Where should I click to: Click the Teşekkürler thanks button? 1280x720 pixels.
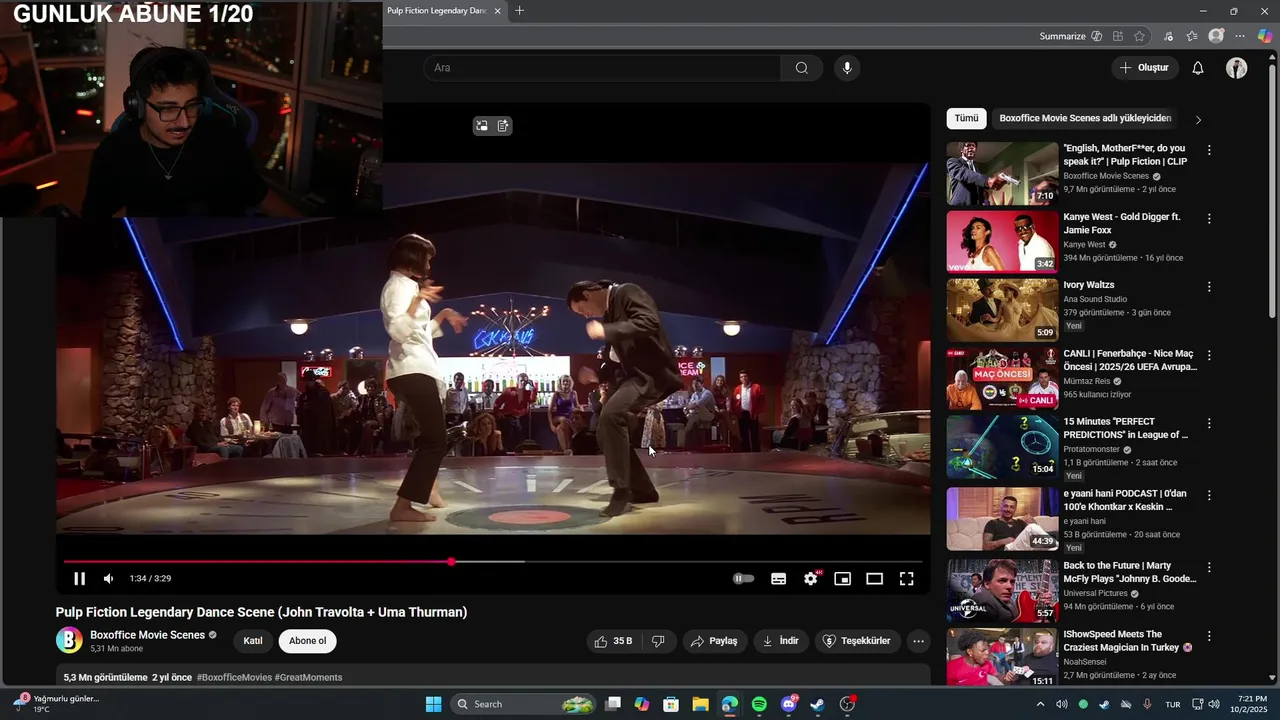tap(856, 641)
